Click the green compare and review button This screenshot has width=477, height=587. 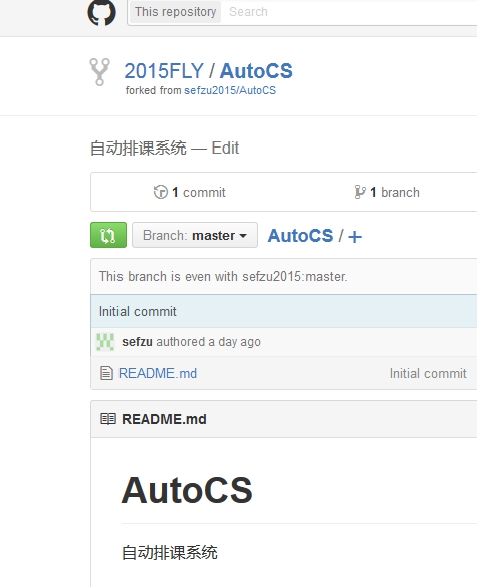tap(108, 235)
